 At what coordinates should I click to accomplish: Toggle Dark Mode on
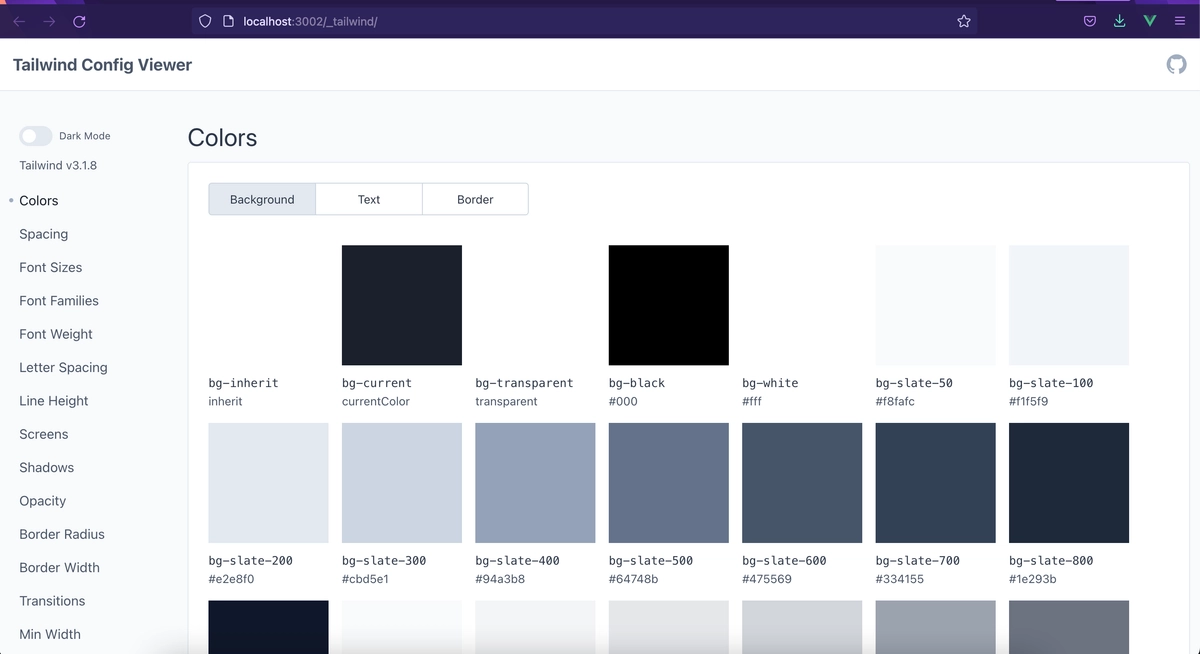36,135
